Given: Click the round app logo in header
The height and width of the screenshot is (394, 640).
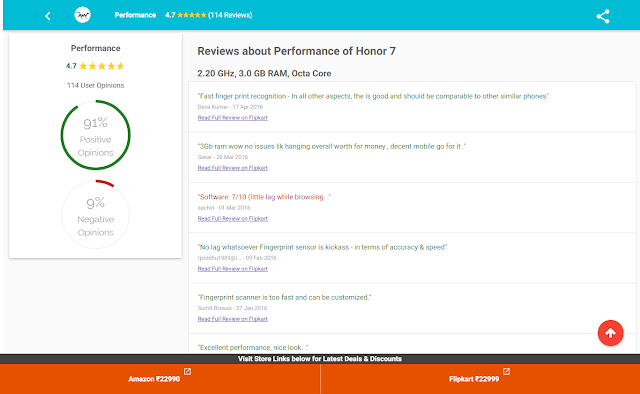Looking at the screenshot, I should [x=82, y=15].
